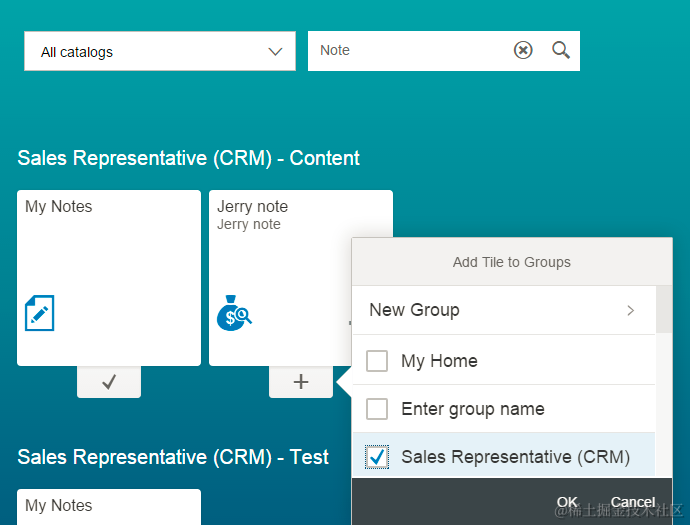
Task: Click Sales Representative (CRM) - Test heading
Action: [173, 457]
